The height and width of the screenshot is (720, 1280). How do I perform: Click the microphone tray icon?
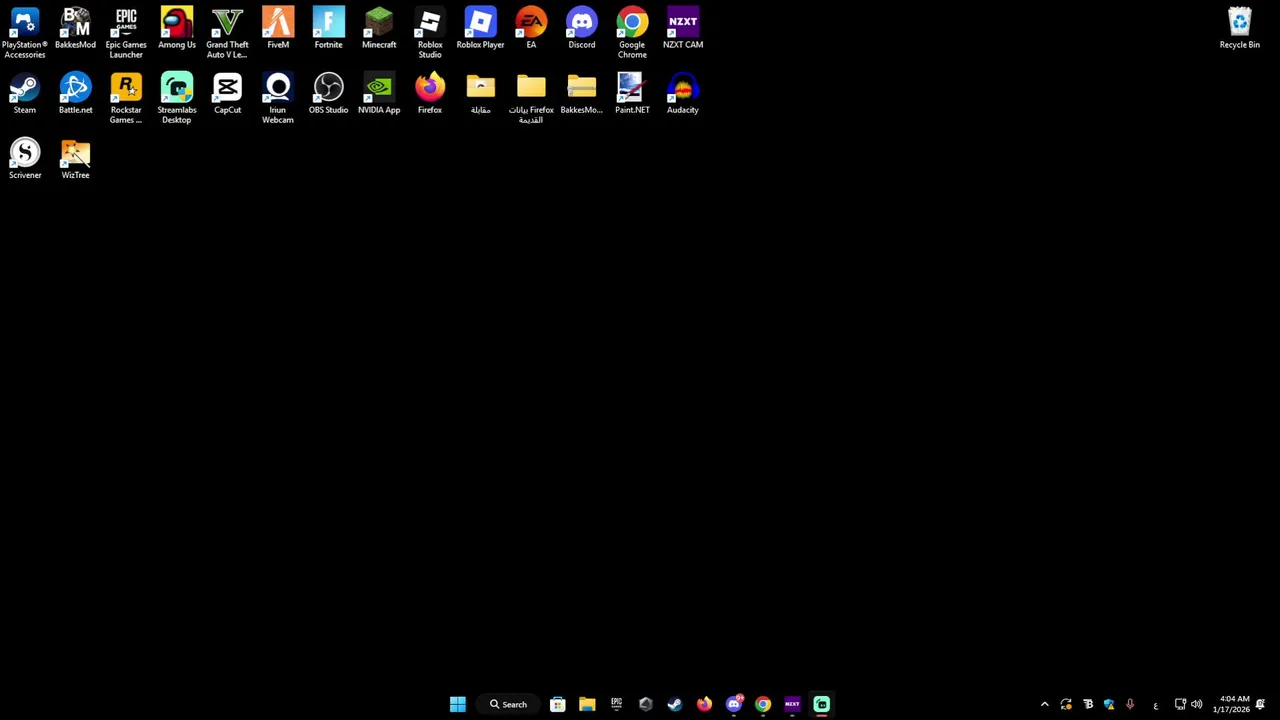[x=1130, y=704]
